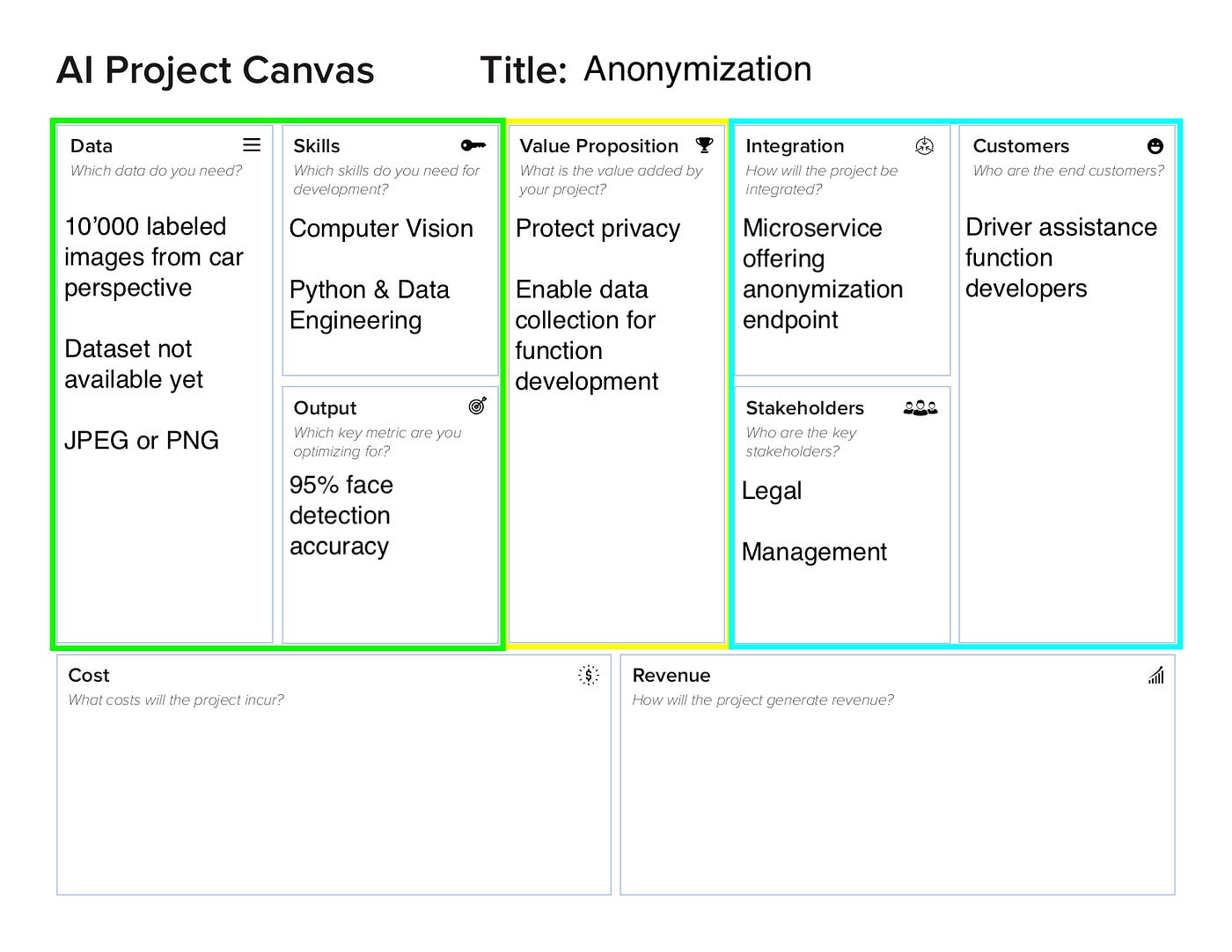Click the trophy icon in Value Proposition
The image size is (1232, 952).
pyautogui.click(x=704, y=144)
